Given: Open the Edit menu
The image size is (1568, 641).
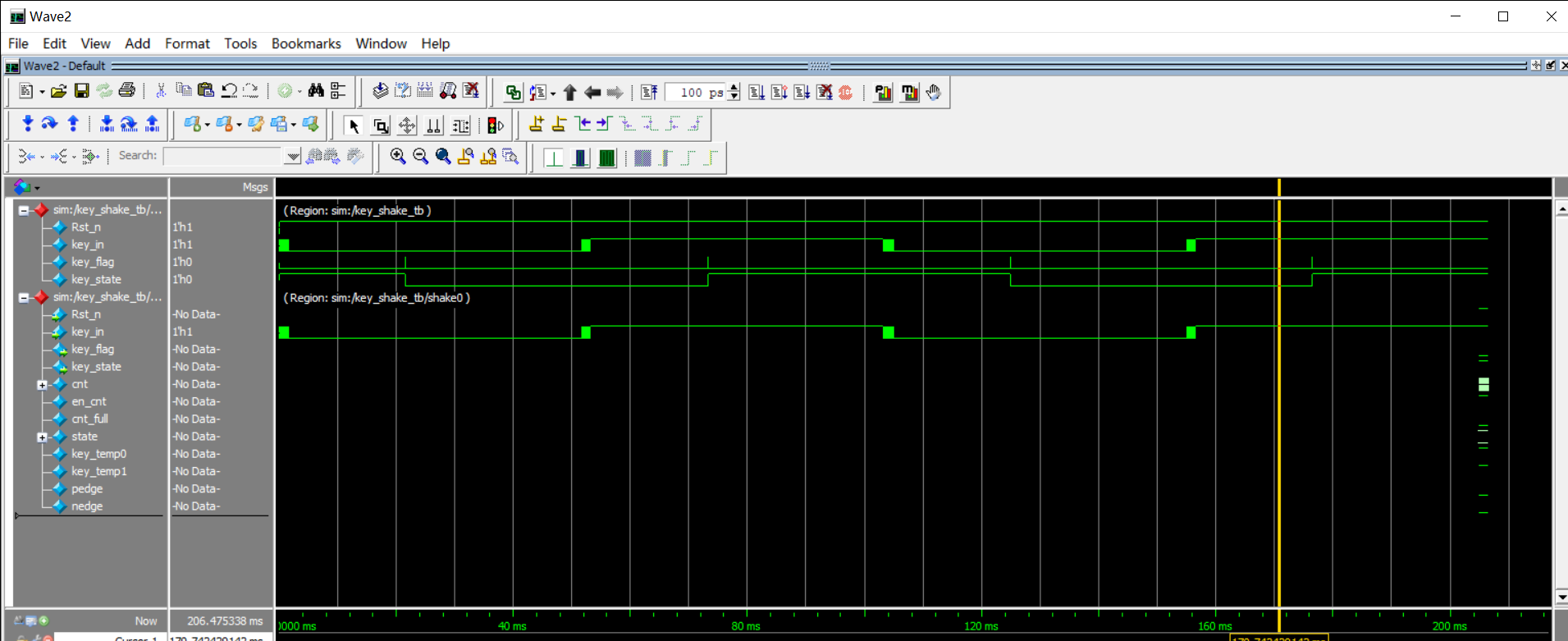Looking at the screenshot, I should 54,43.
